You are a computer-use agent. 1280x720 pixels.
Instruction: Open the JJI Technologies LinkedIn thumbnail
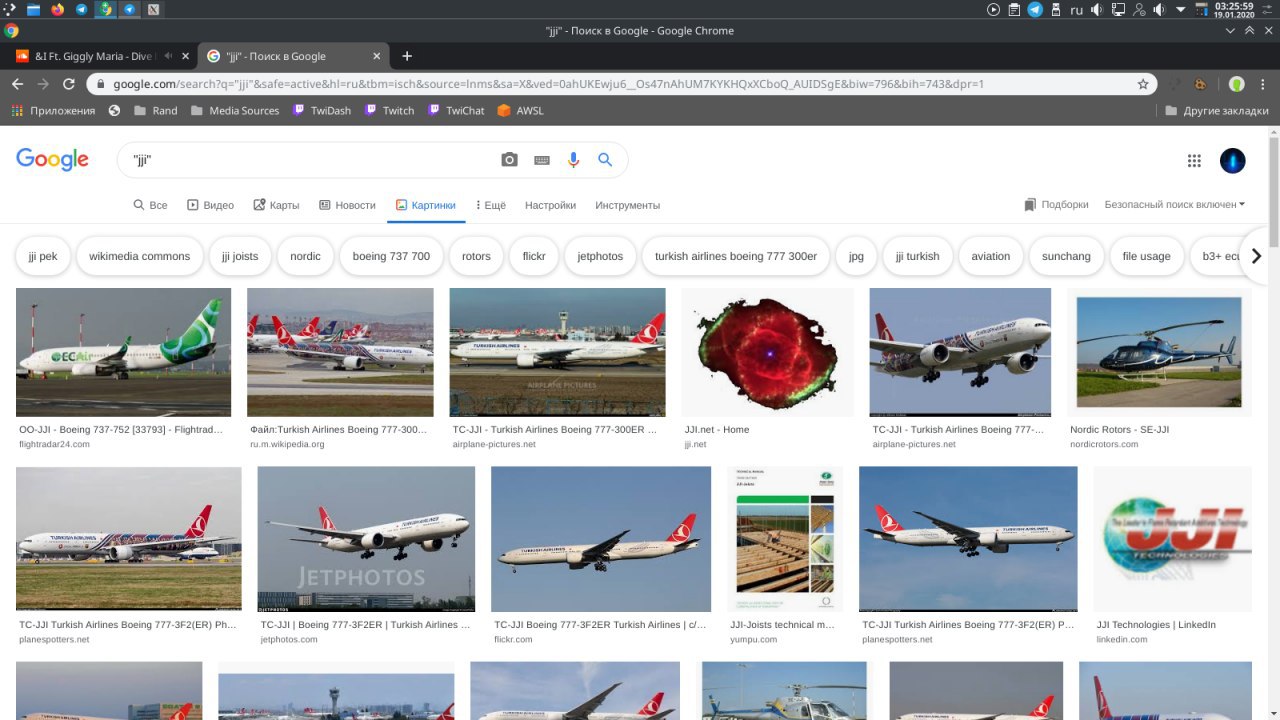tap(1172, 539)
